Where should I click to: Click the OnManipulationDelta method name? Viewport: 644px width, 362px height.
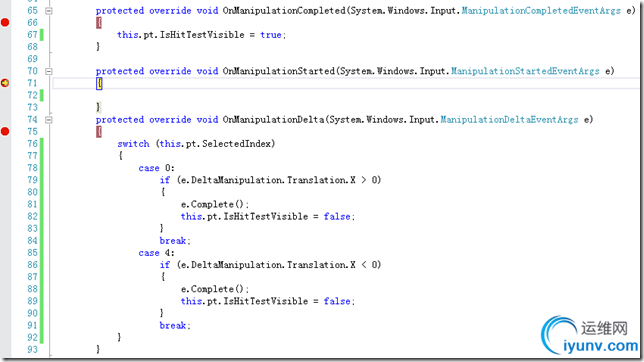point(274,120)
